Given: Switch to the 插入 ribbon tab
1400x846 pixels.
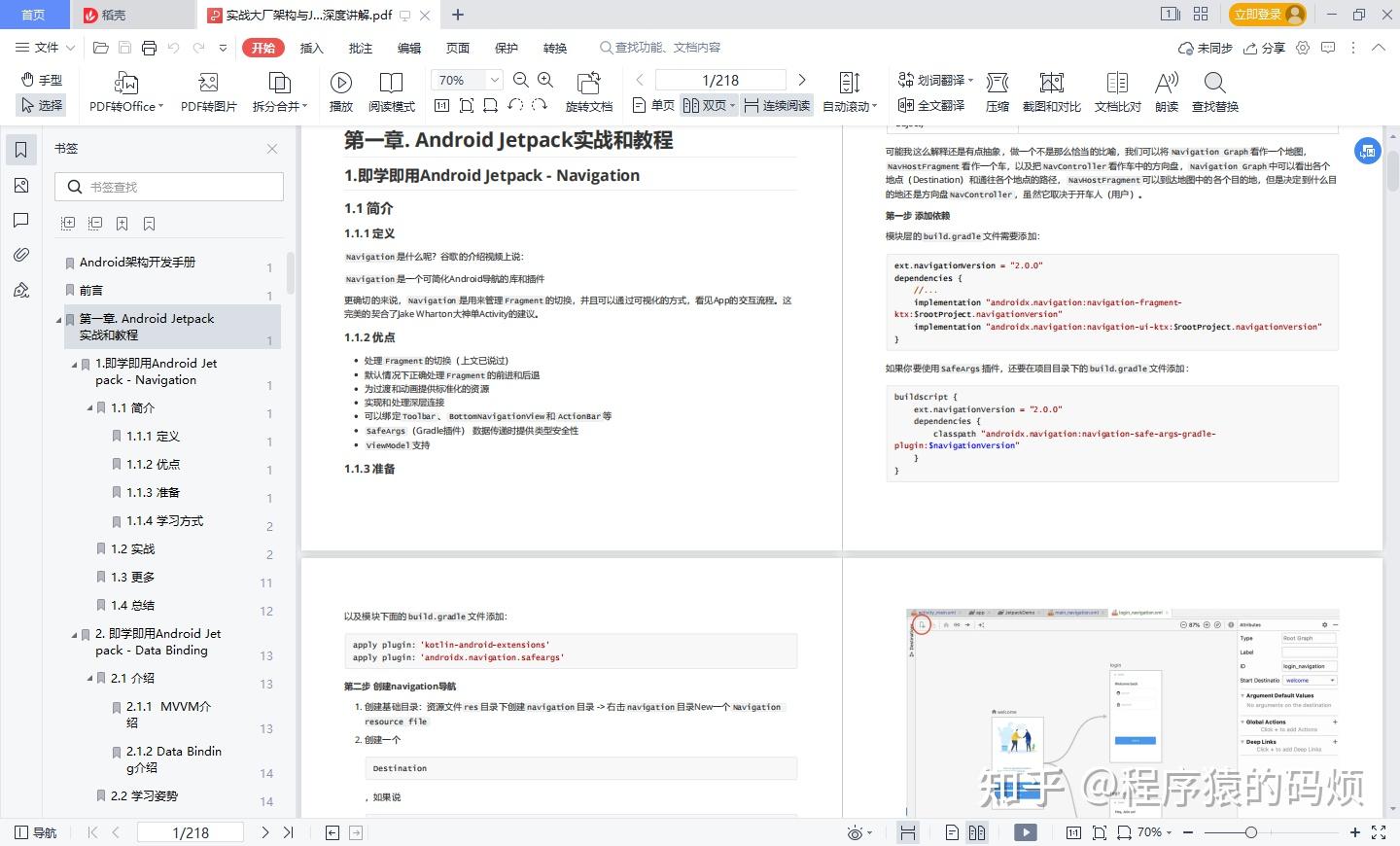Looking at the screenshot, I should (310, 47).
